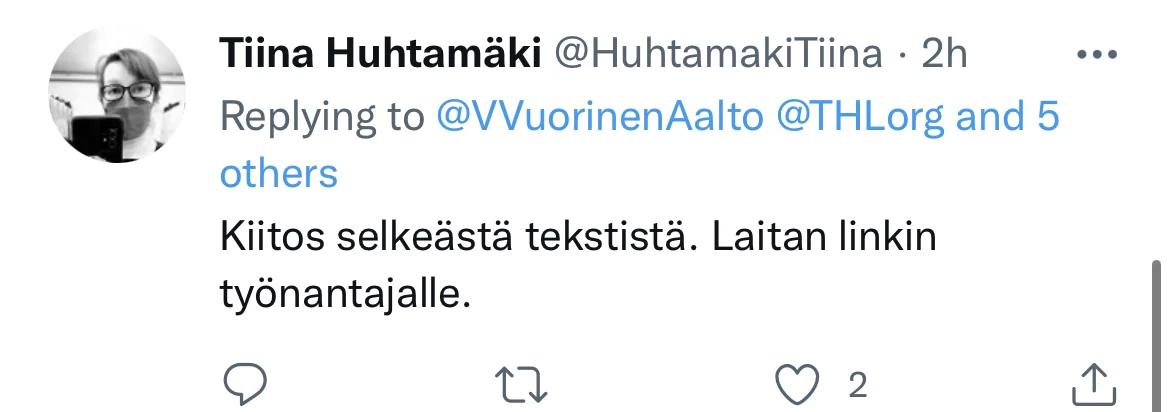The image size is (1170, 412).
Task: Click the "and 5" recipients link
Action: (x=1008, y=117)
